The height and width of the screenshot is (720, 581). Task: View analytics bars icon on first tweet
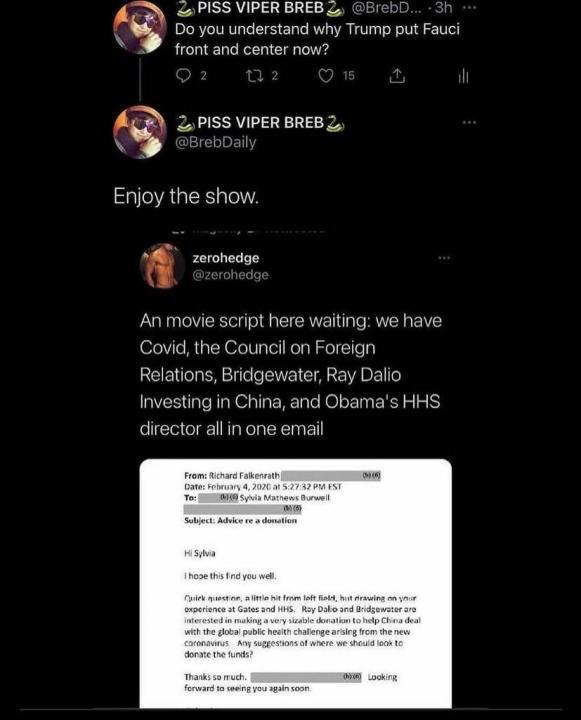click(463, 76)
